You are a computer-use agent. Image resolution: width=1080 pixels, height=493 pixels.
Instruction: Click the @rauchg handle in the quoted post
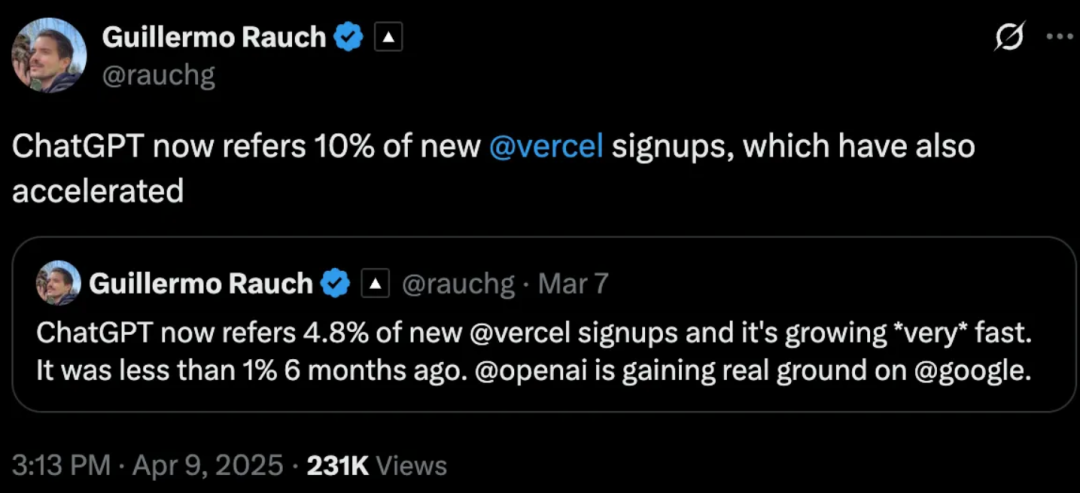[x=457, y=285]
